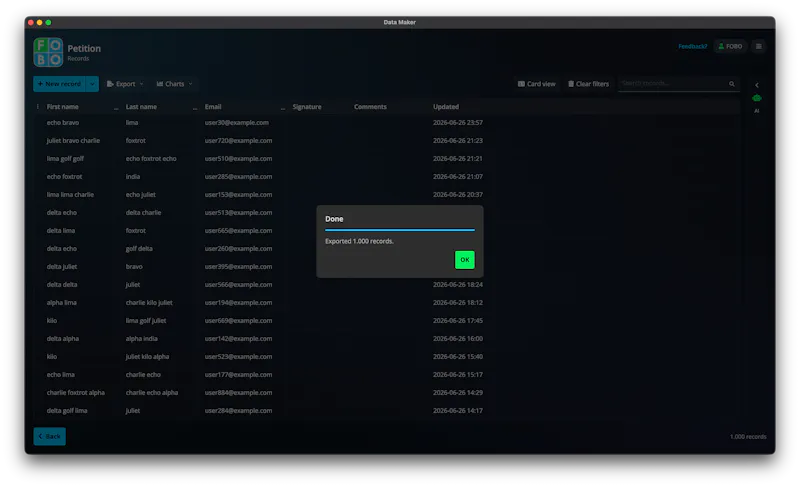Click the juliet bravo charlie first name cell
Viewport: 800px width, 487px height.
tap(73, 140)
